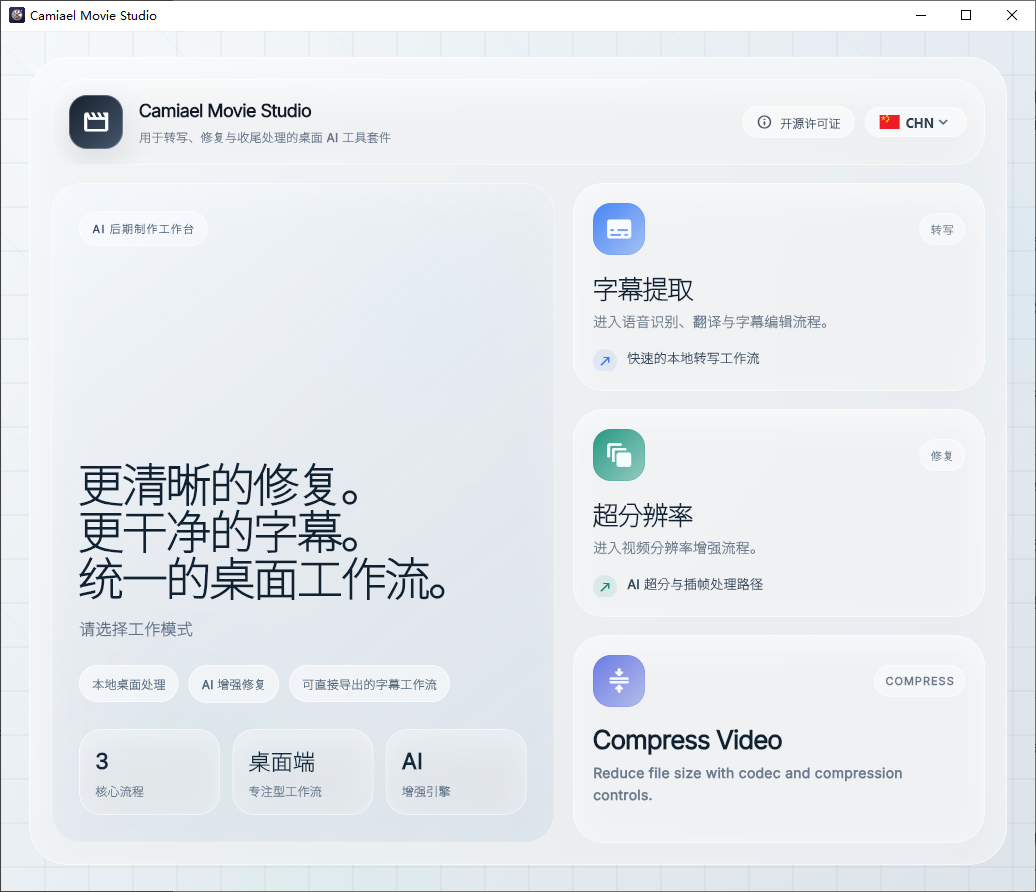The height and width of the screenshot is (892, 1036).
Task: Open the 超分辨率 upscale icon
Action: tap(618, 455)
